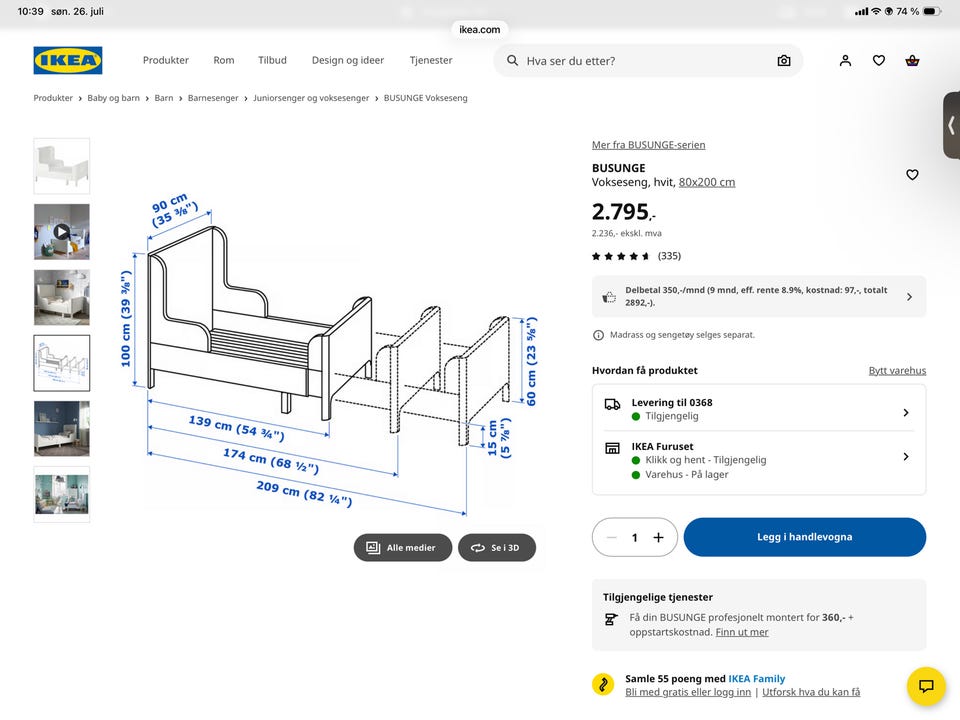Image resolution: width=960 pixels, height=720 pixels.
Task: Click 'Madrass og sengetøy selges separat'
Action: pos(682,335)
